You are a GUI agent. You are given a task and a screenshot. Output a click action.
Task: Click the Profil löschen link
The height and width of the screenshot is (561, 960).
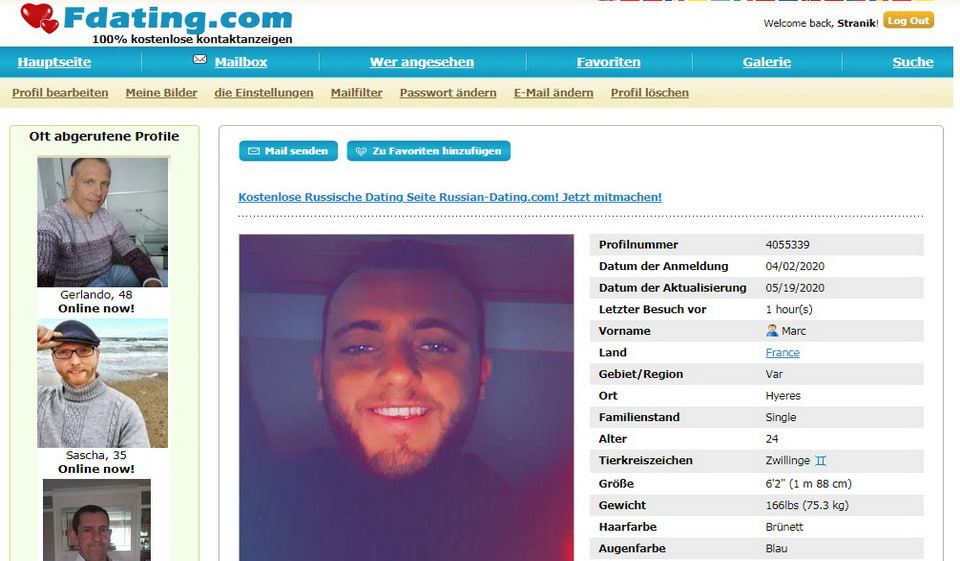tap(650, 92)
